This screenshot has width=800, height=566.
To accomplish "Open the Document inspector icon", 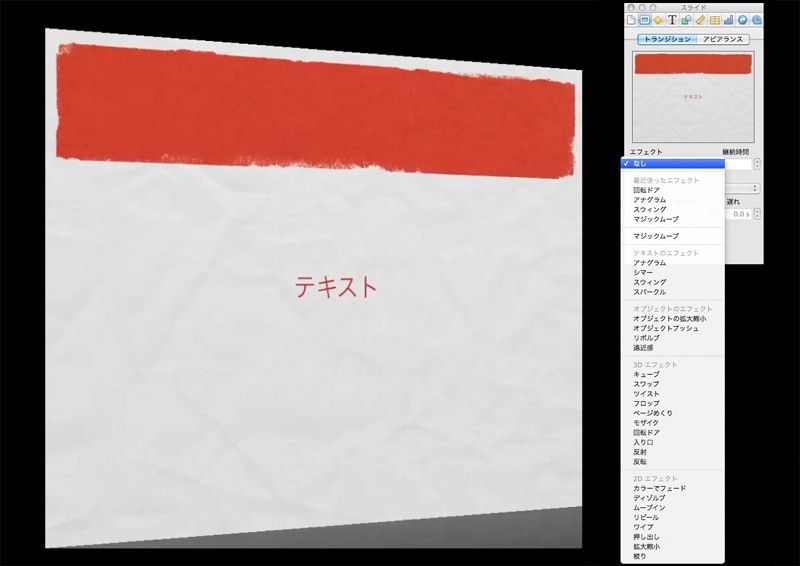I will [631, 19].
